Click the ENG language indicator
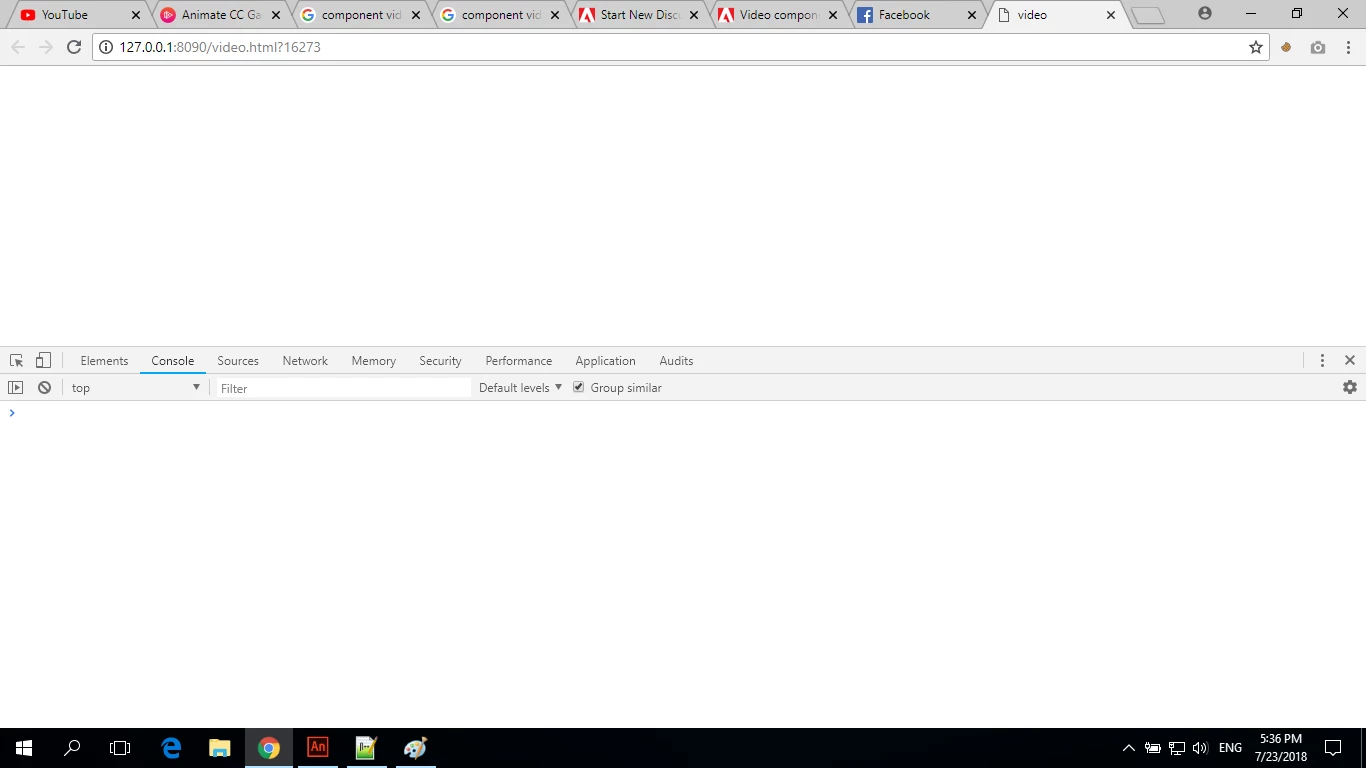This screenshot has height=768, width=1366. tap(1231, 748)
